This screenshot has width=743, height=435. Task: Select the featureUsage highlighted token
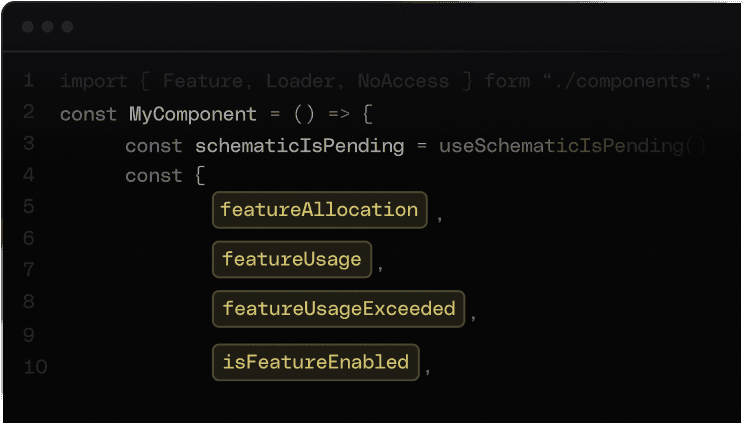click(291, 259)
